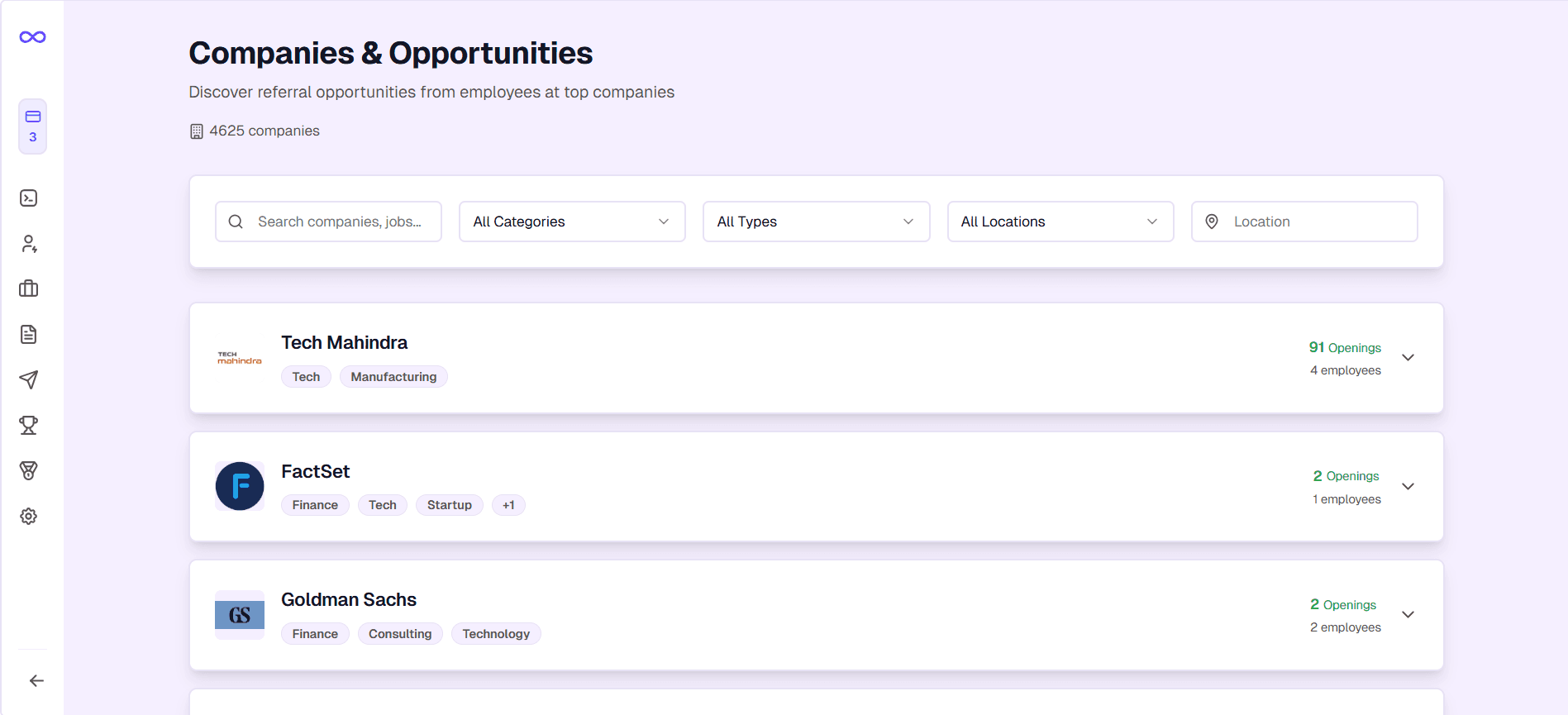Open settings gear icon in sidebar
The height and width of the screenshot is (715, 1568).
(29, 517)
